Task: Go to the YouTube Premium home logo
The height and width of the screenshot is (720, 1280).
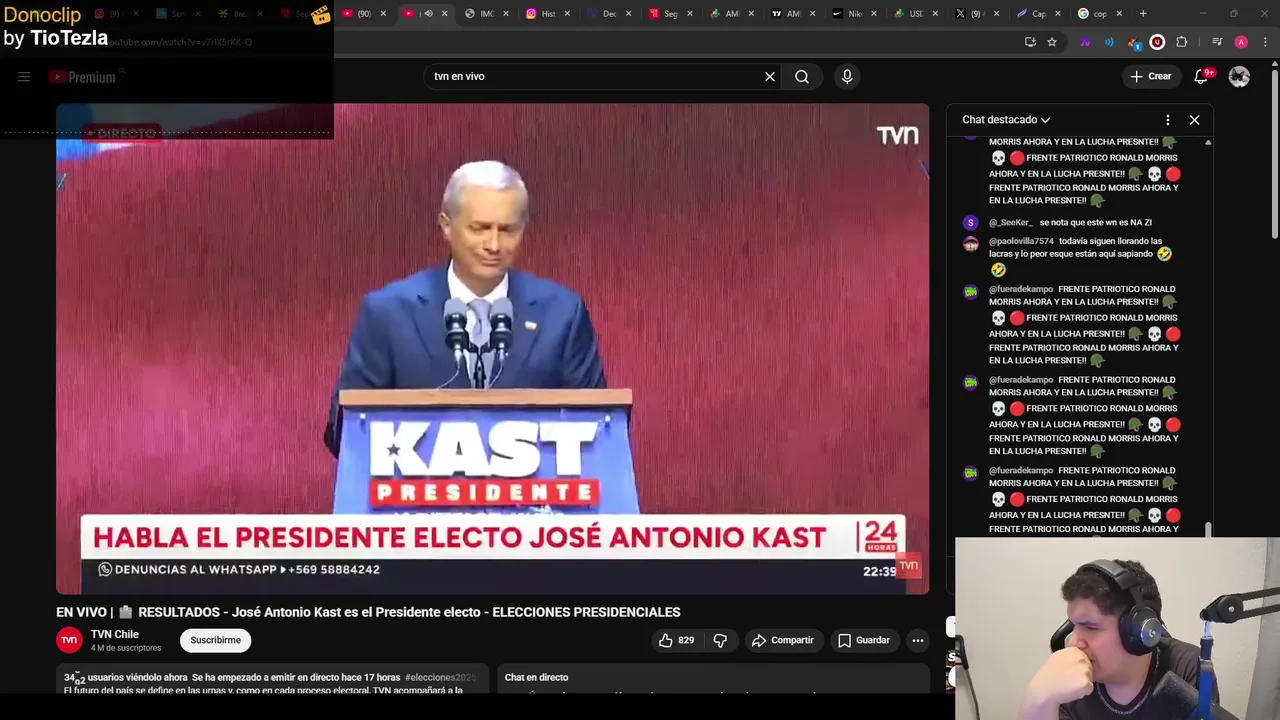Action: pos(83,77)
